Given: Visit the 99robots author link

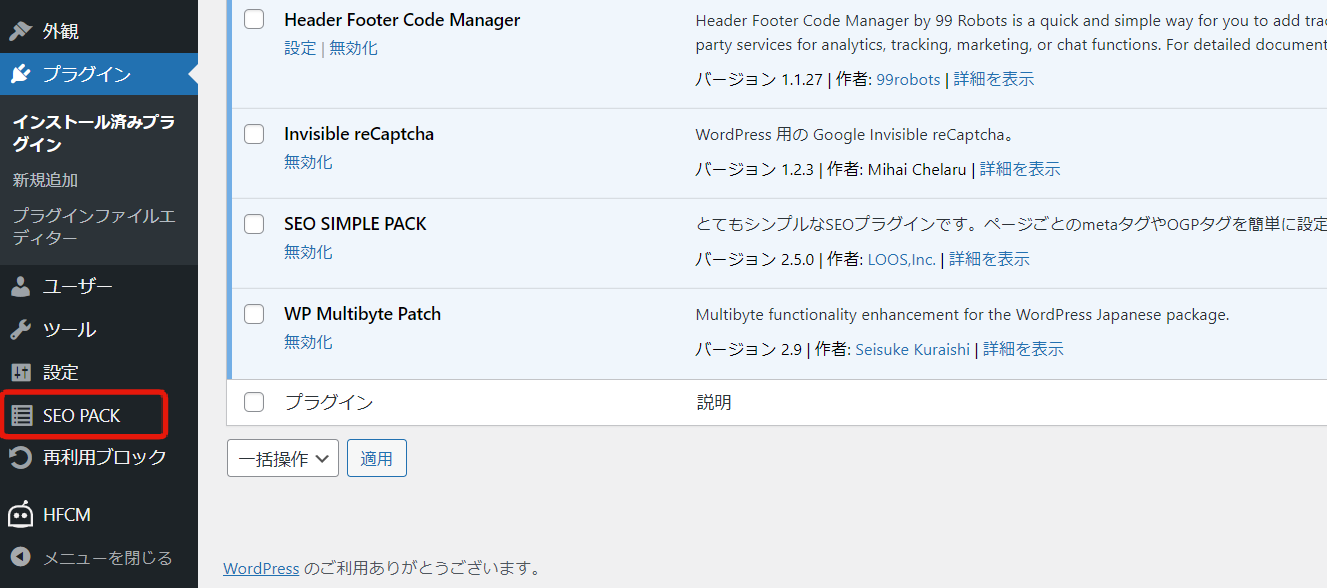Looking at the screenshot, I should tap(908, 79).
